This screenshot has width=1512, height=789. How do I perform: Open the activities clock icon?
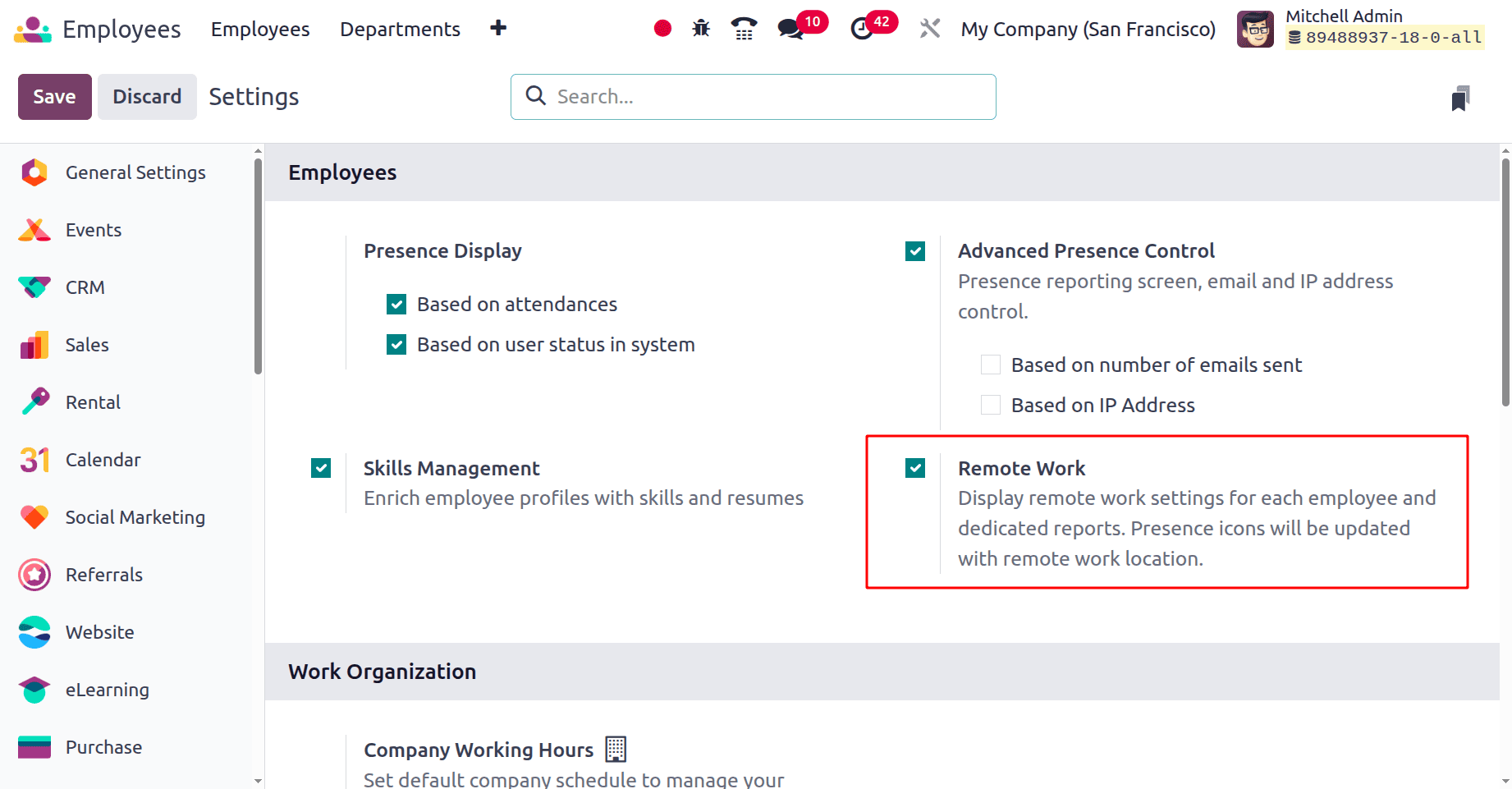coord(862,29)
